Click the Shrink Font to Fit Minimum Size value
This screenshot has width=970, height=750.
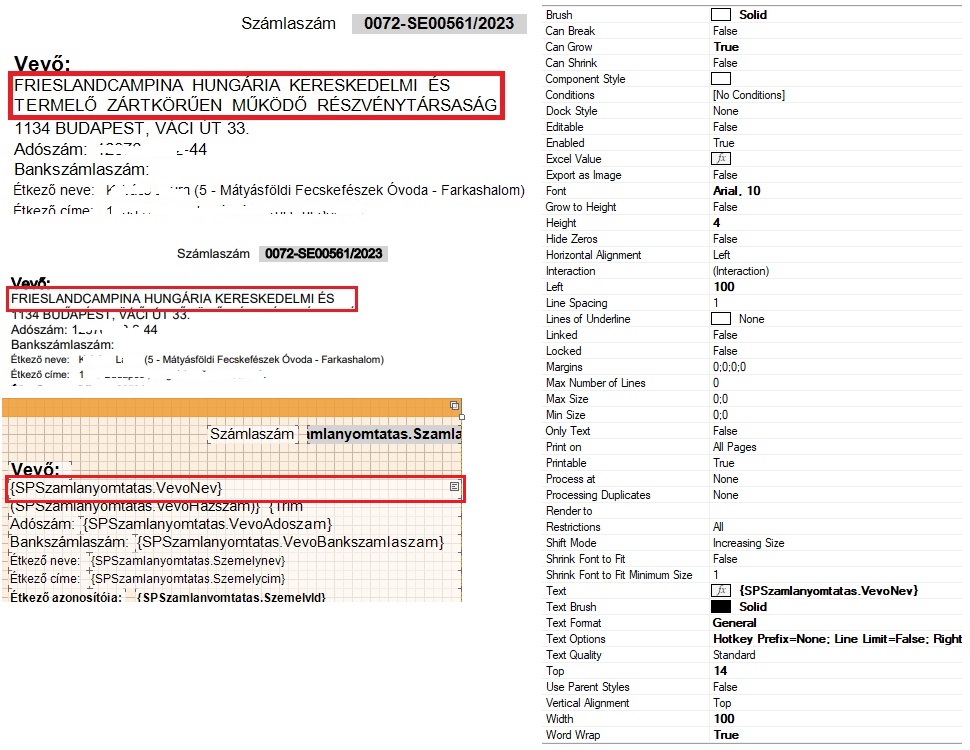click(x=716, y=575)
